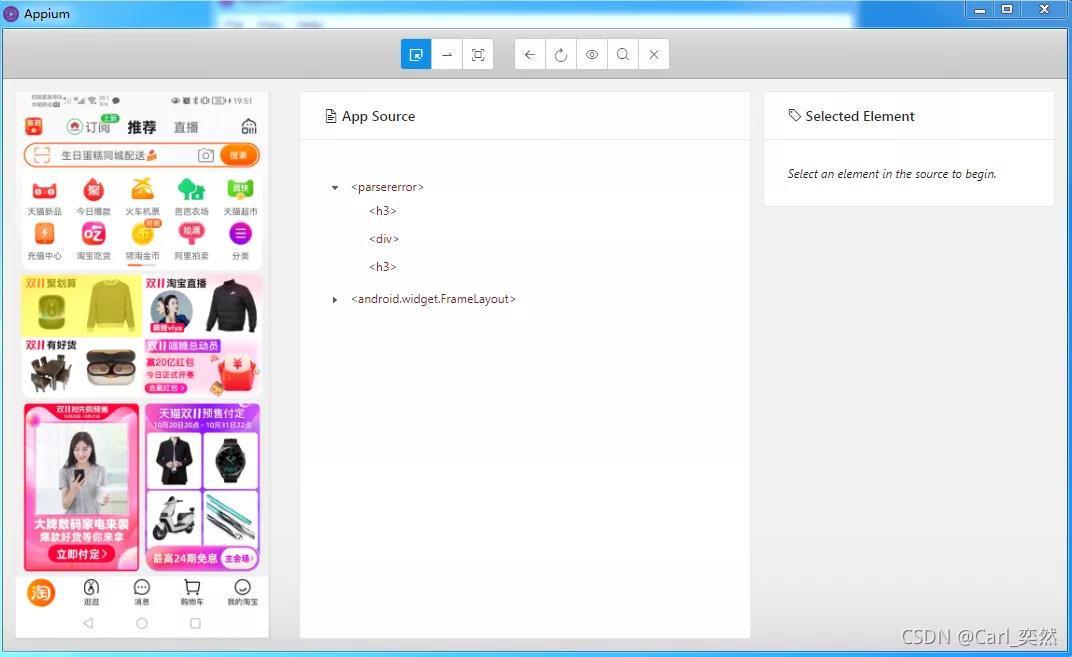The height and width of the screenshot is (657, 1072).
Task: Tap the orange 搜索 button
Action: (x=239, y=155)
